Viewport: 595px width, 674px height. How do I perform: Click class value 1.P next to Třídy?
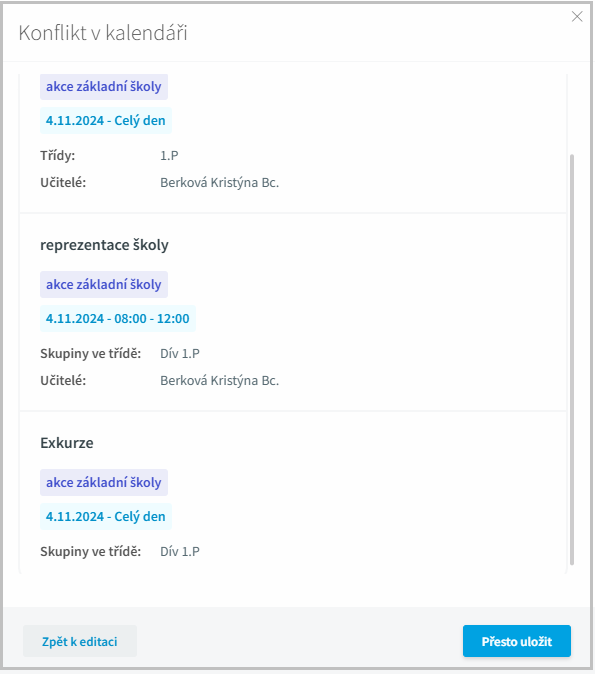[x=169, y=155]
